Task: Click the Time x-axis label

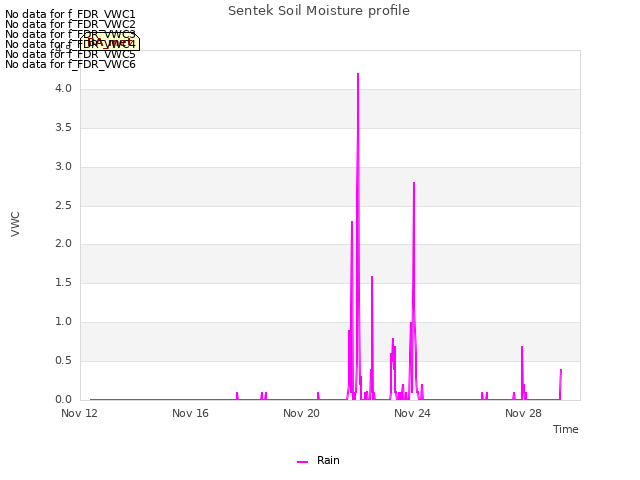Action: click(565, 429)
